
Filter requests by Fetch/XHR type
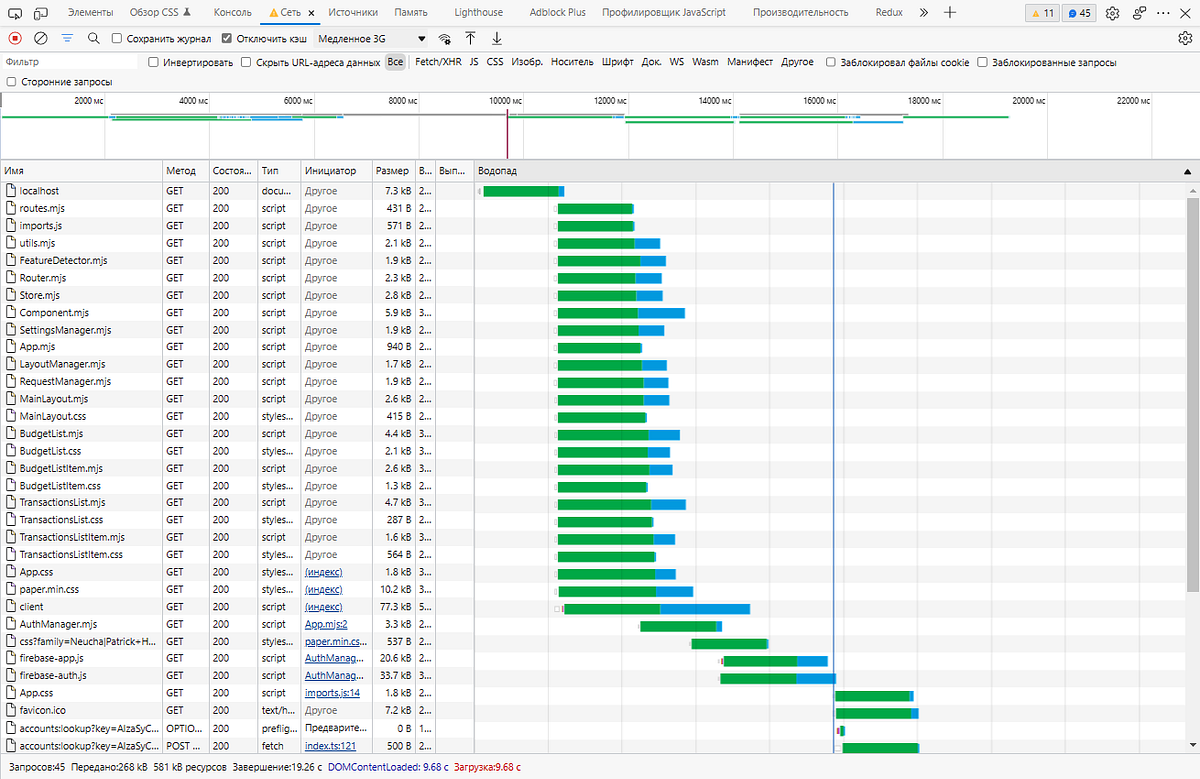pos(438,62)
